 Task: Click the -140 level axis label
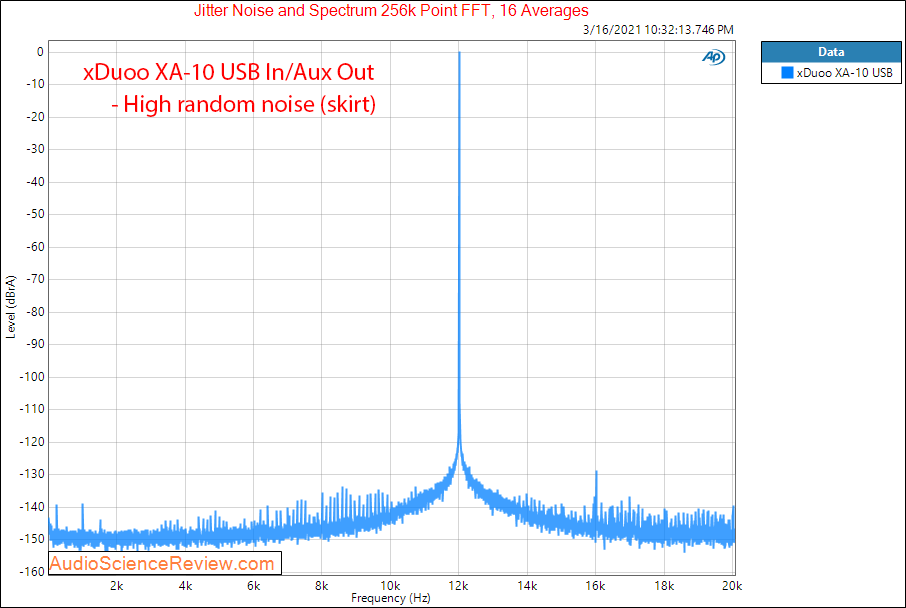point(32,507)
